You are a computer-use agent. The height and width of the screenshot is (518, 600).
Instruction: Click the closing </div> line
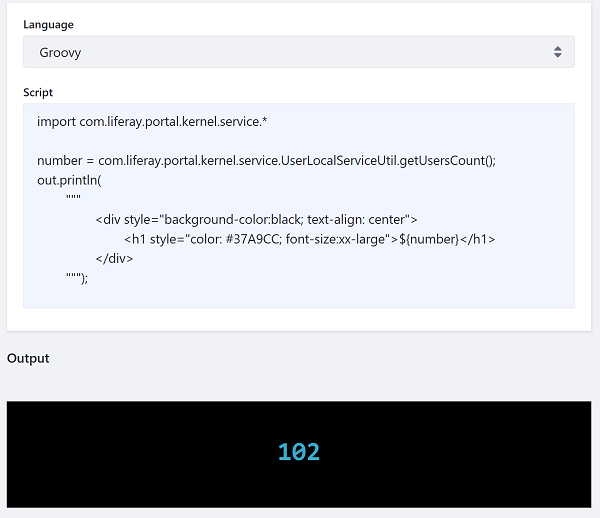[114, 259]
